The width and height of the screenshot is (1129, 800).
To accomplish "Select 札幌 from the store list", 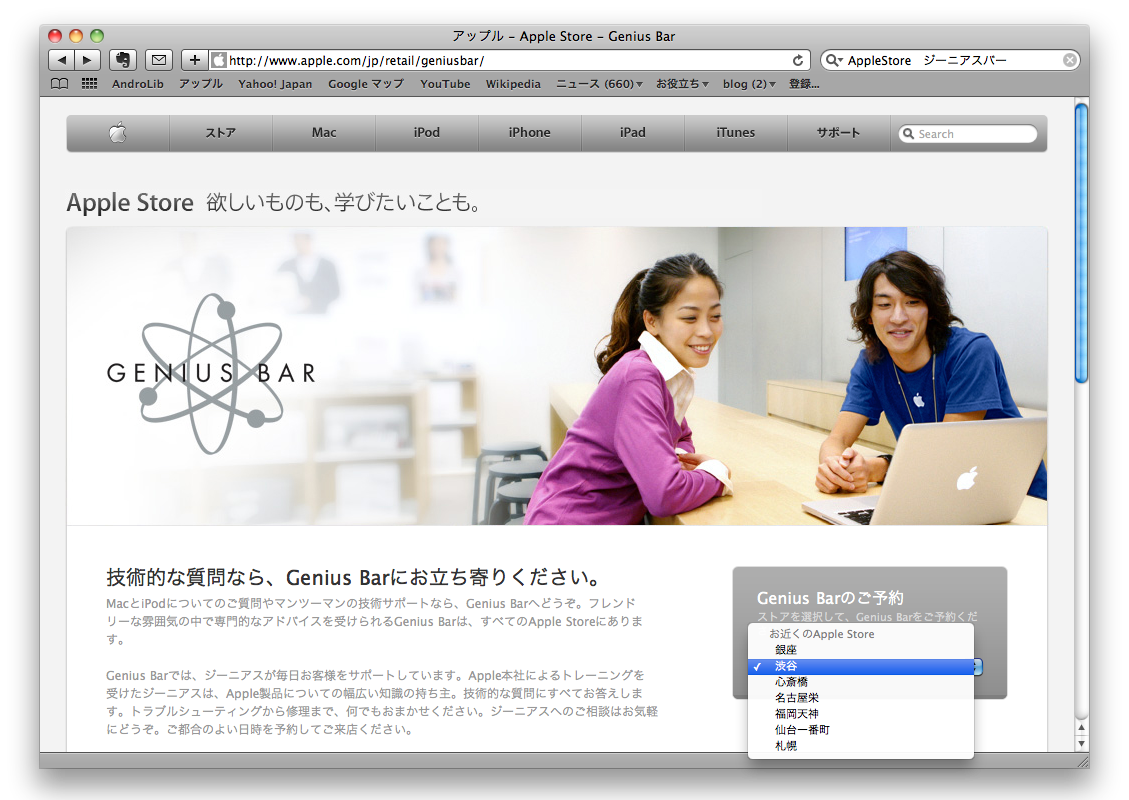I will click(x=861, y=746).
